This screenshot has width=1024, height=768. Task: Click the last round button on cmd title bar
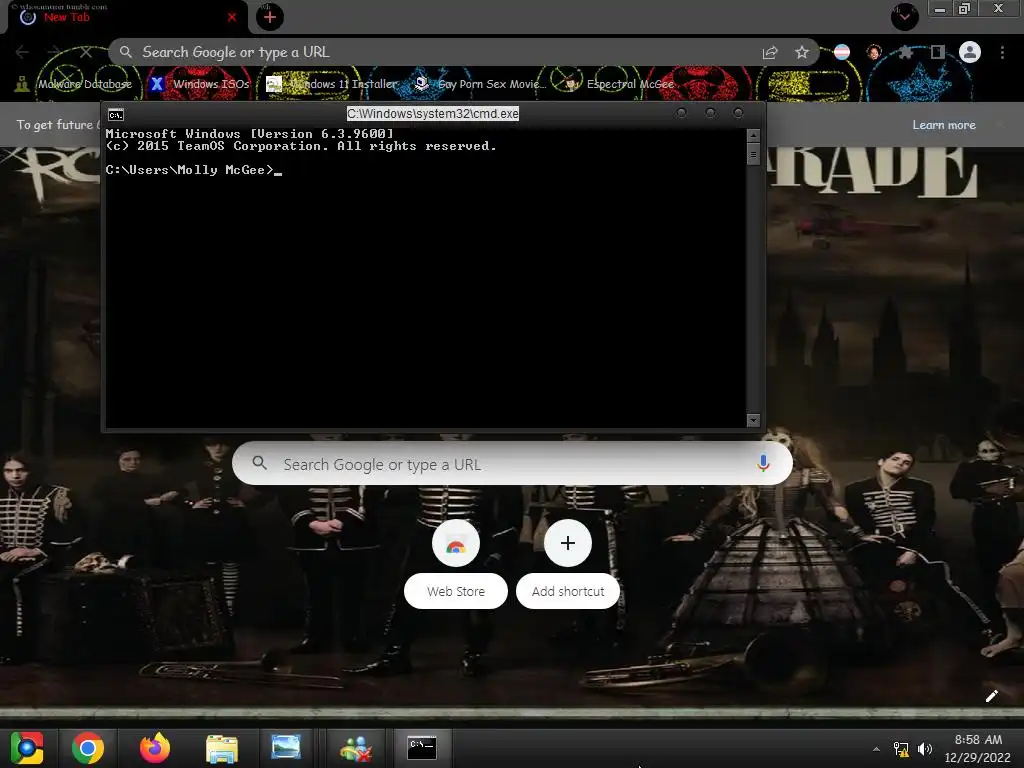pyautogui.click(x=738, y=113)
